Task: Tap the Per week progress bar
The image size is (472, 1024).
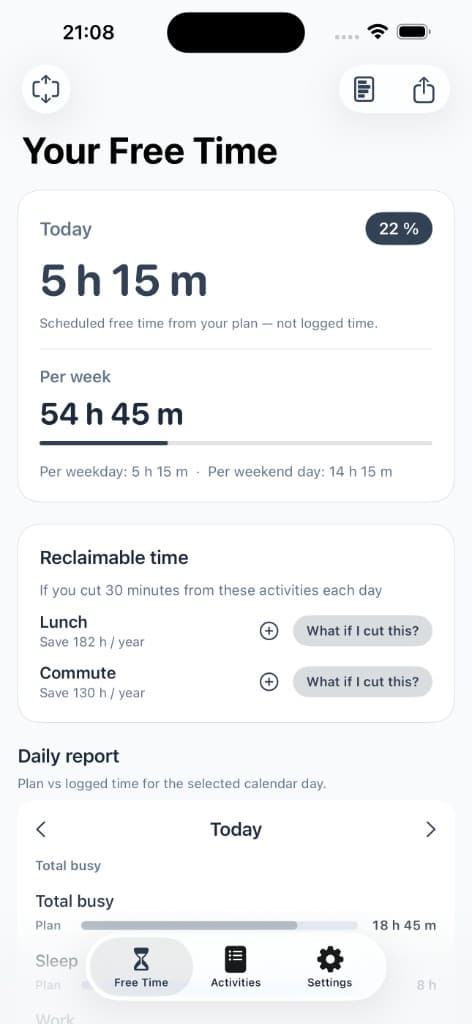Action: click(236, 443)
